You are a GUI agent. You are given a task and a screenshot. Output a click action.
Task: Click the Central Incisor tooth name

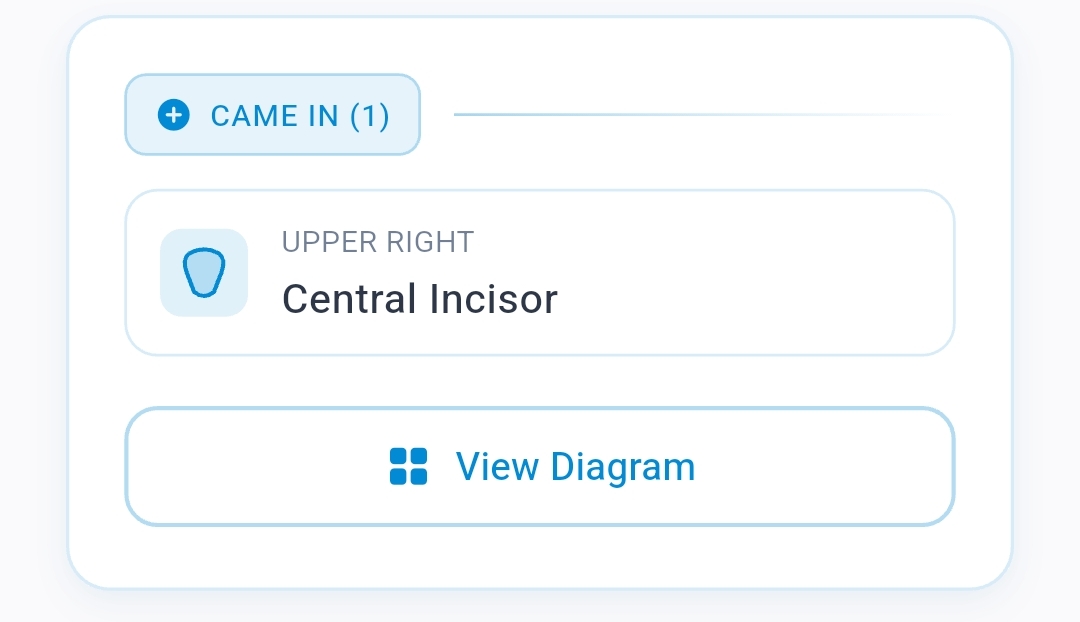pyautogui.click(x=420, y=299)
